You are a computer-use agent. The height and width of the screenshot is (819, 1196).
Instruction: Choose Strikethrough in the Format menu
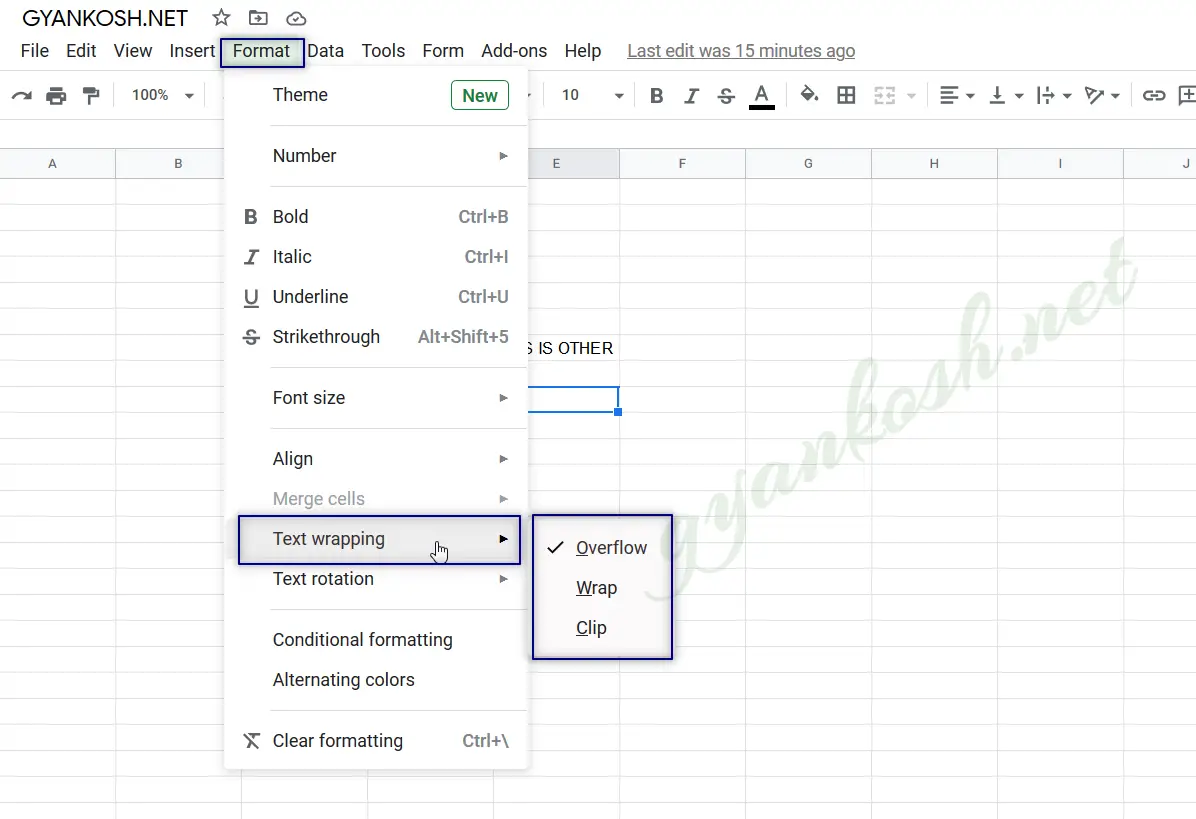[375, 337]
